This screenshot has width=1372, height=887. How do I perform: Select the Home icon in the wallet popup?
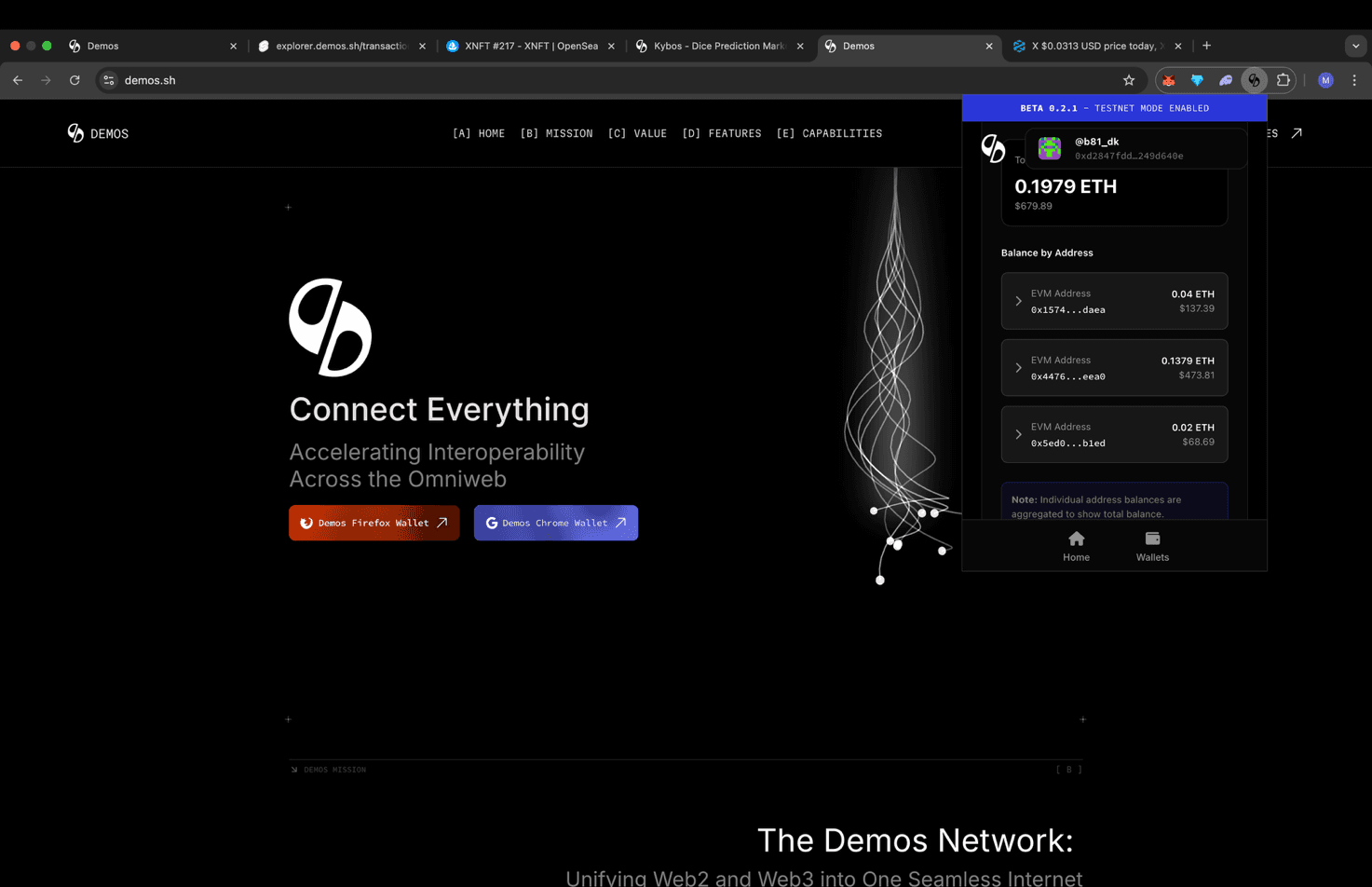coord(1076,545)
